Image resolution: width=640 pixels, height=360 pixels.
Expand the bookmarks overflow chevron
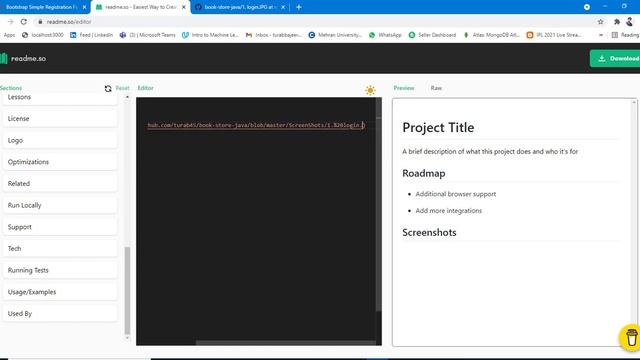(x=601, y=35)
